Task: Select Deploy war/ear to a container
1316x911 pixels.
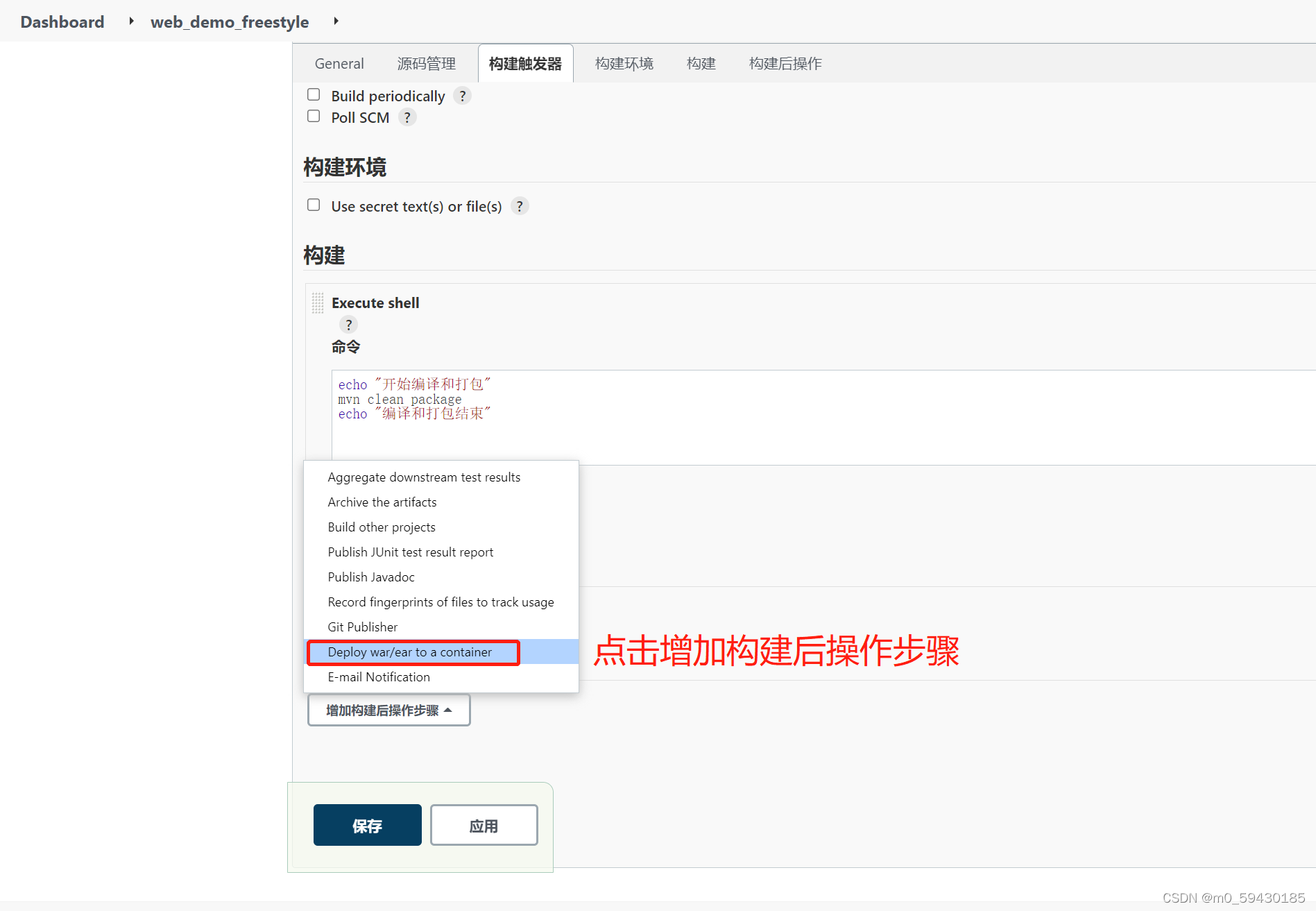Action: [441, 652]
